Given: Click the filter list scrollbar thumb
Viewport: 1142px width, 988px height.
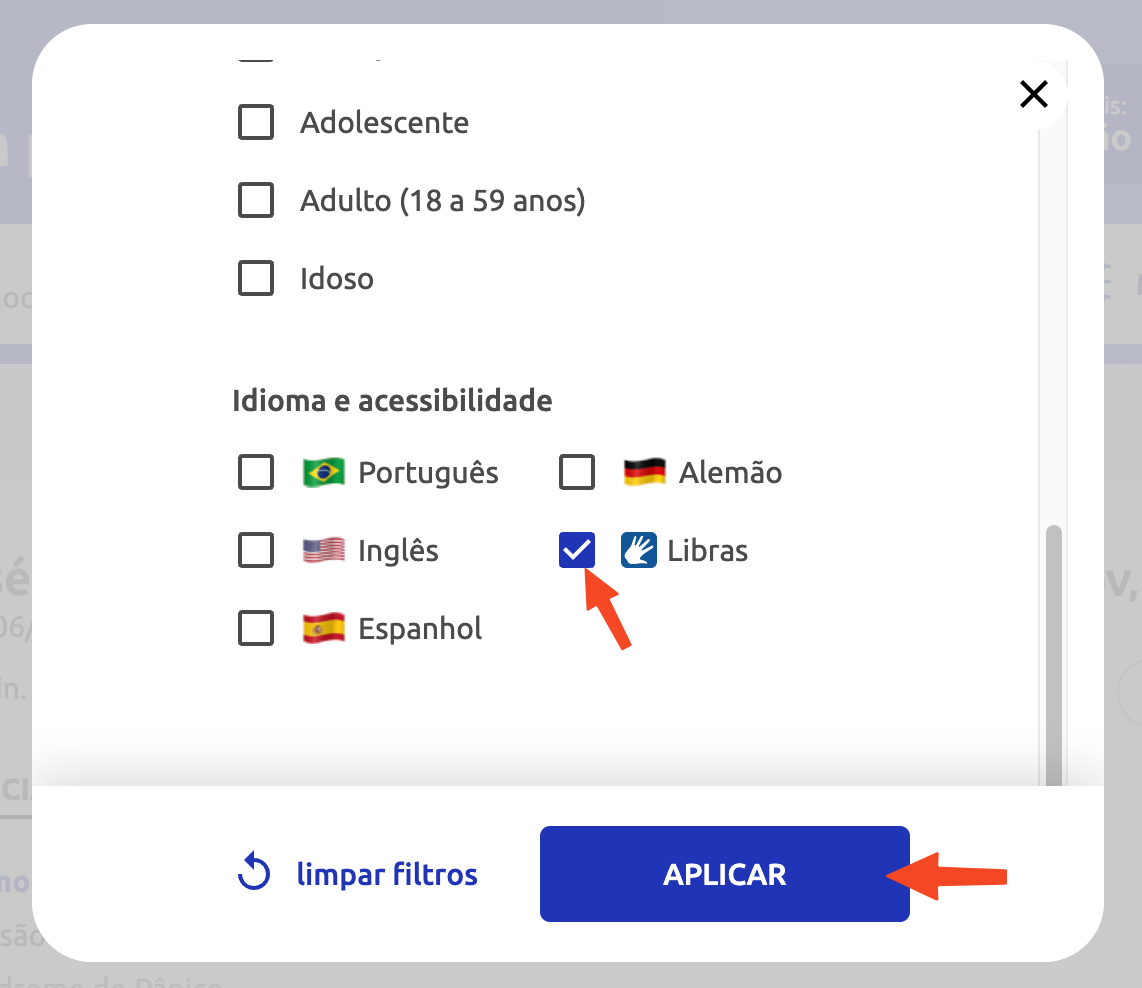Looking at the screenshot, I should 1053,655.
